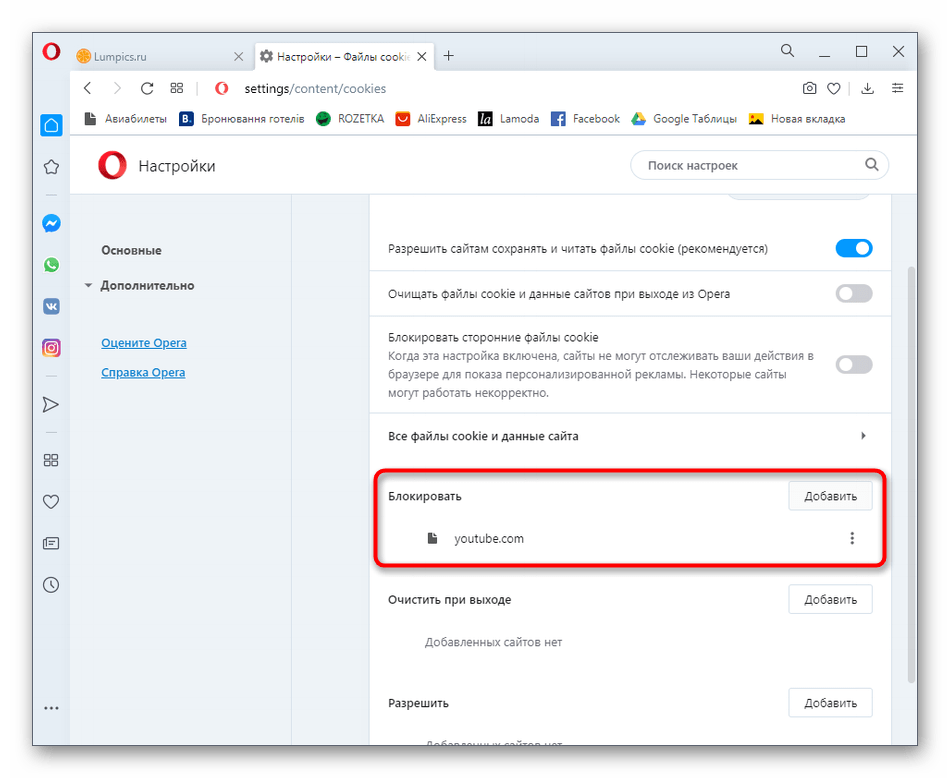Enable blocking third-party cookies toggle
The width and height of the screenshot is (950, 778).
[854, 365]
